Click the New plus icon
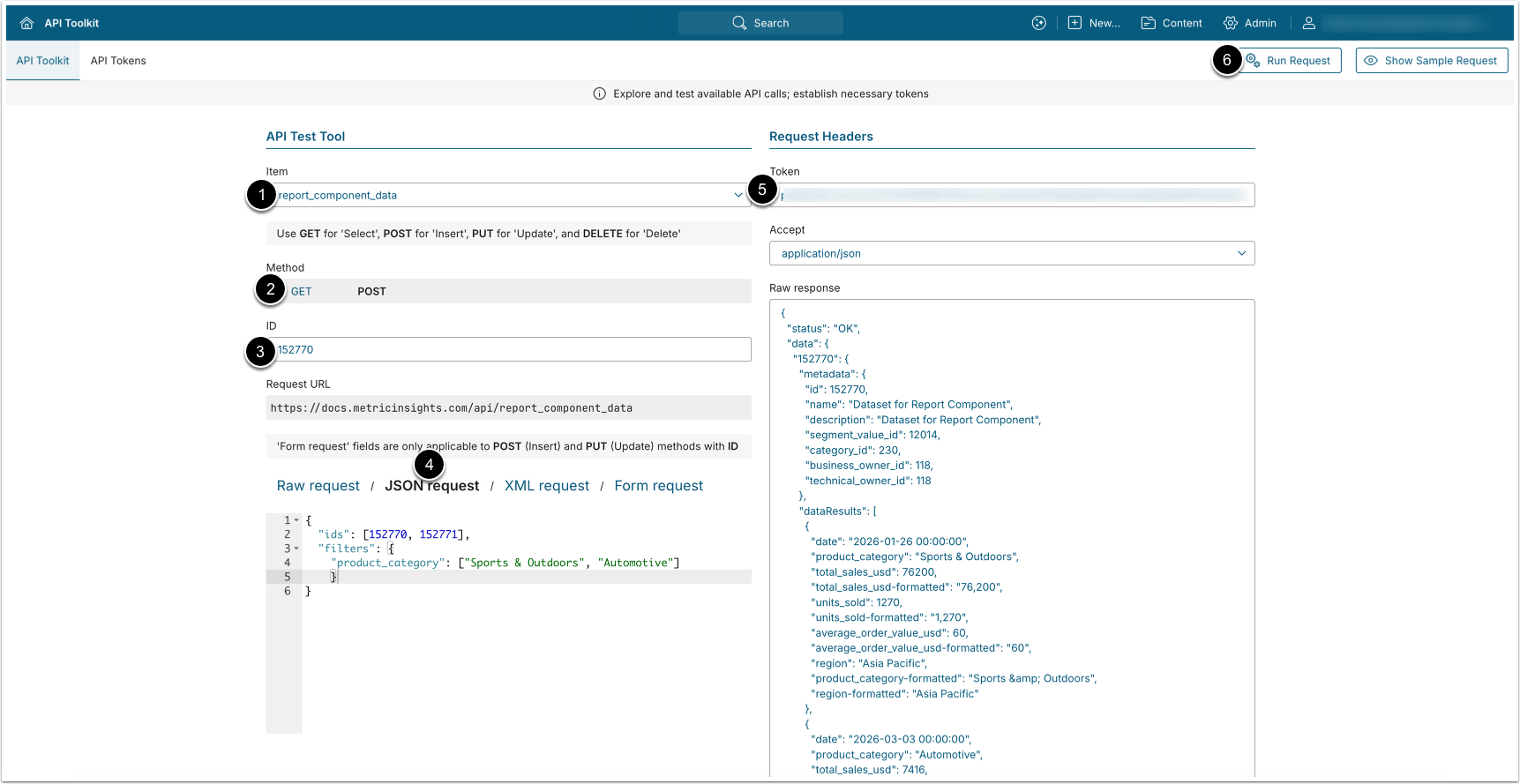1520x784 pixels. (x=1074, y=23)
